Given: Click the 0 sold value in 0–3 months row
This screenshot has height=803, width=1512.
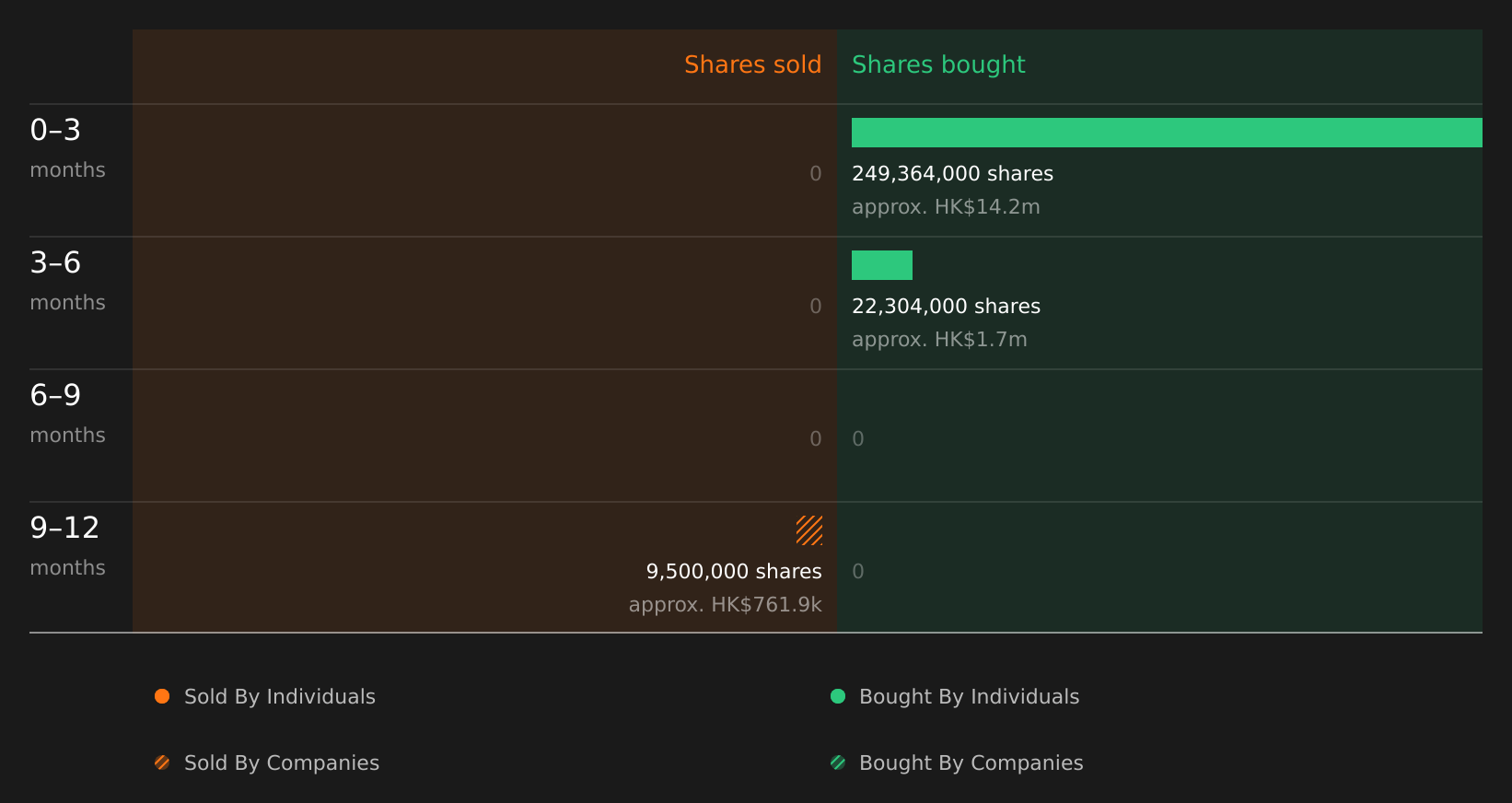Looking at the screenshot, I should [x=816, y=174].
